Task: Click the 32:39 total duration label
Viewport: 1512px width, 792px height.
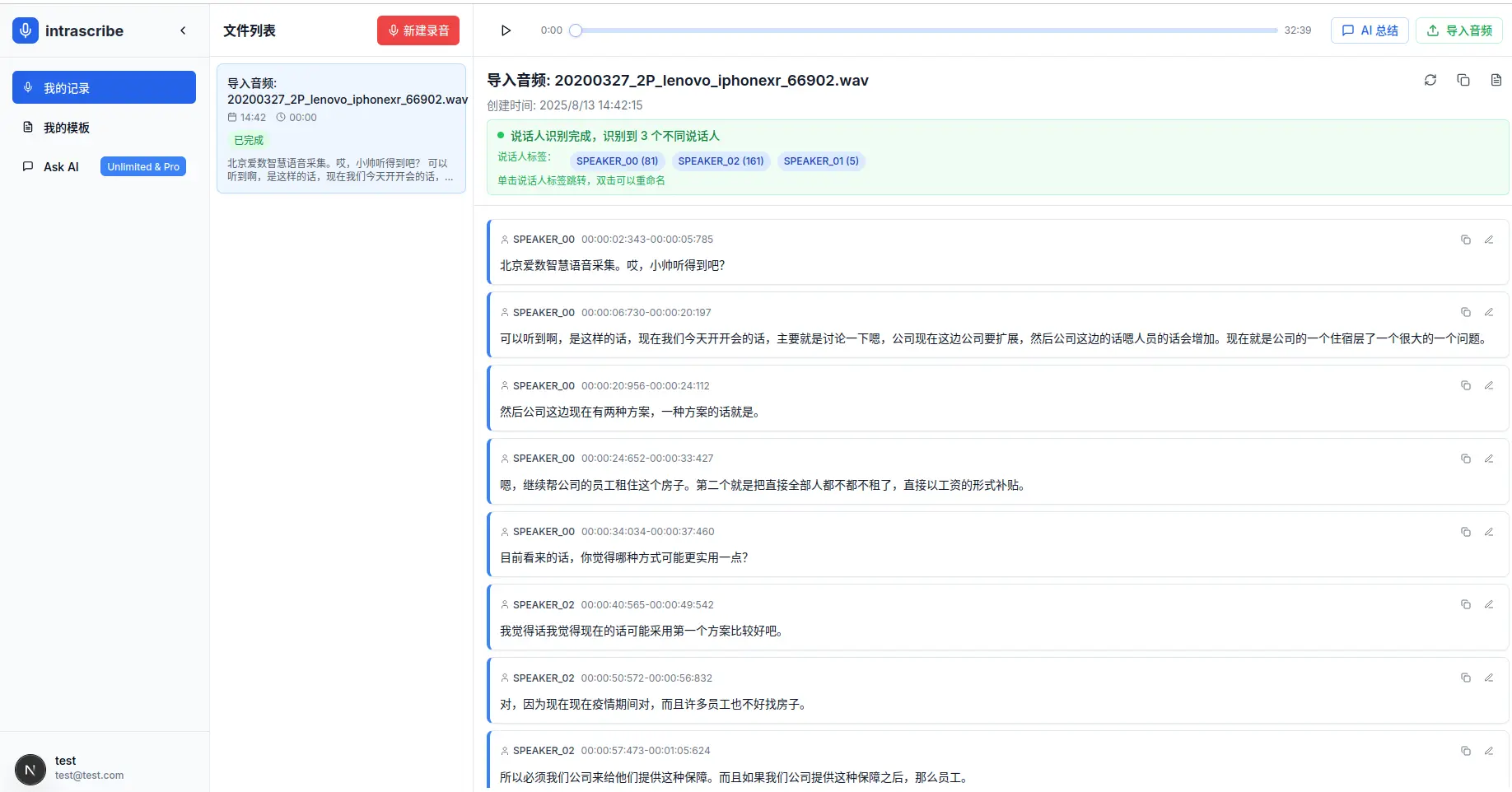Action: pyautogui.click(x=1297, y=30)
